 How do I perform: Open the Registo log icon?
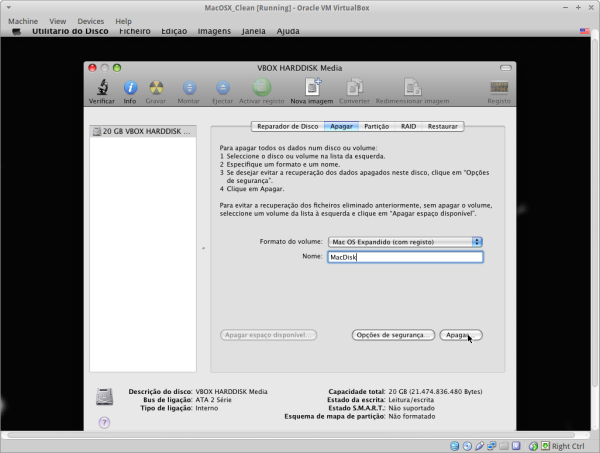click(x=499, y=88)
